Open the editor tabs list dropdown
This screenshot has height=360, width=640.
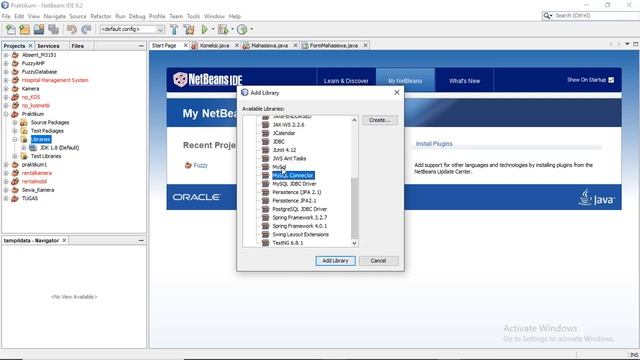tap(627, 44)
